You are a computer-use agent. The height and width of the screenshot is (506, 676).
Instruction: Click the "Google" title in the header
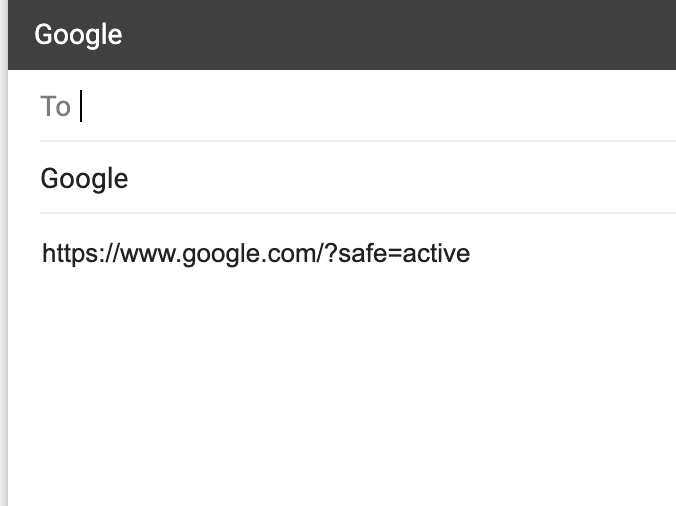coord(78,35)
